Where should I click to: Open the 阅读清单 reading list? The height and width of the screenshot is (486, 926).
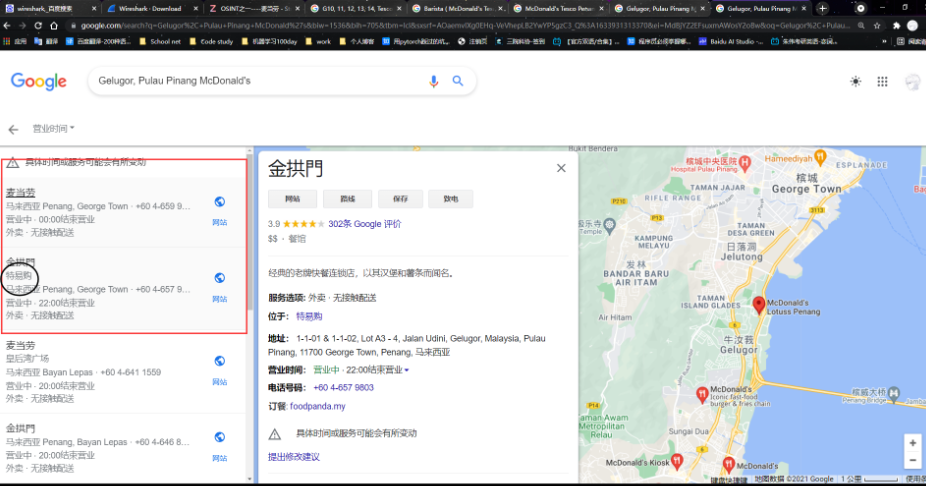(910, 41)
